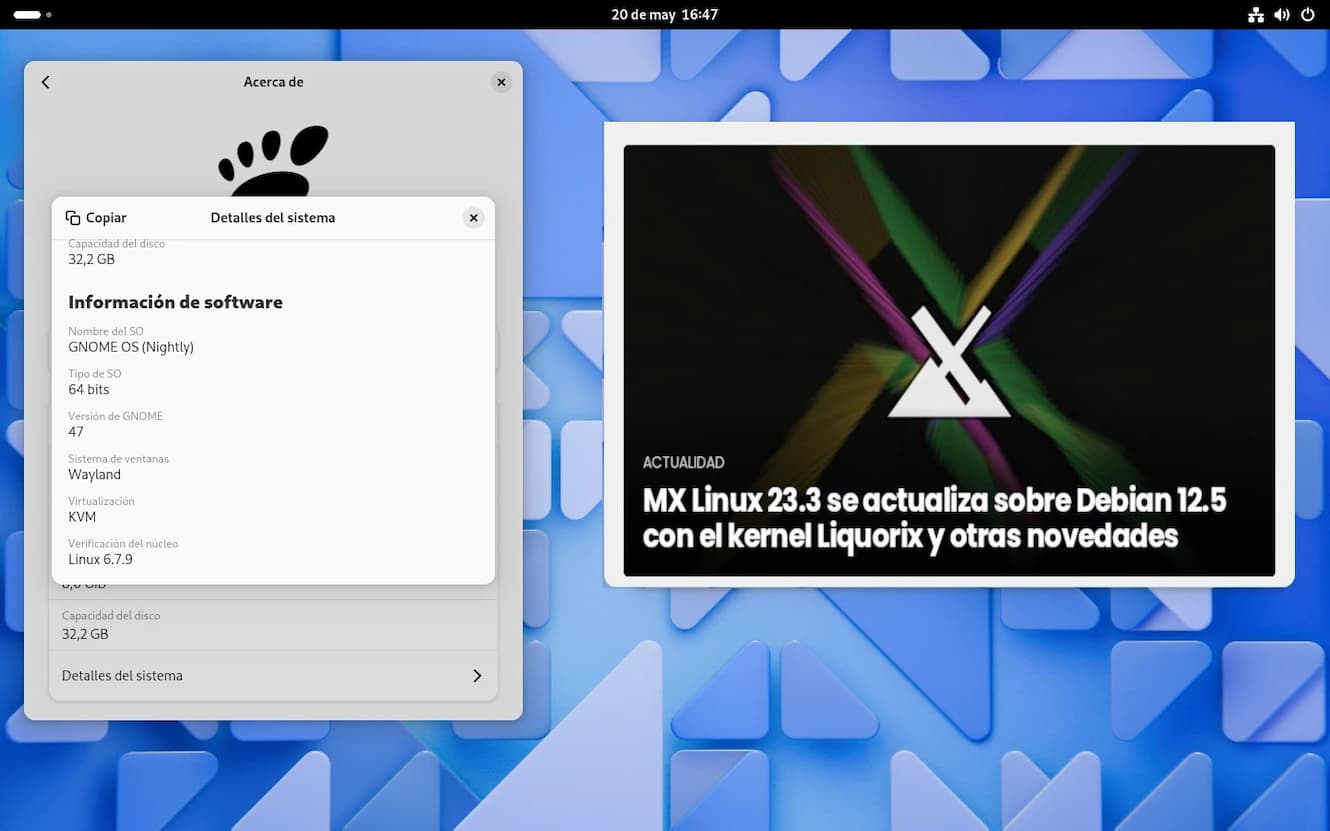Select 32,2 GB in the details dialog
The width and height of the screenshot is (1330, 831).
coord(91,259)
